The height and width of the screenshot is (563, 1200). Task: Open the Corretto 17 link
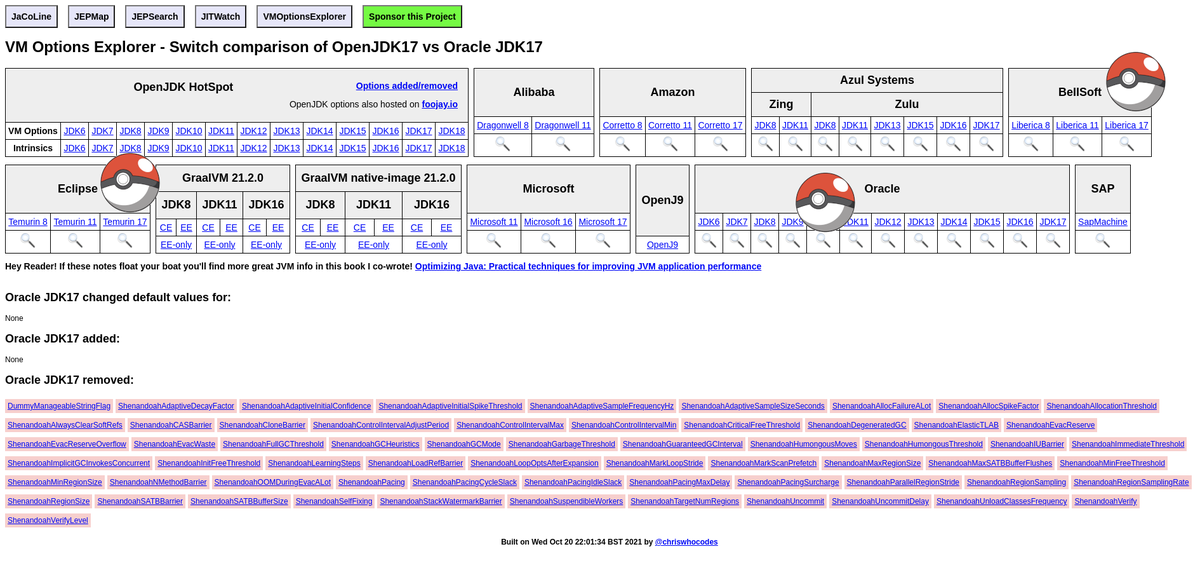pos(720,125)
